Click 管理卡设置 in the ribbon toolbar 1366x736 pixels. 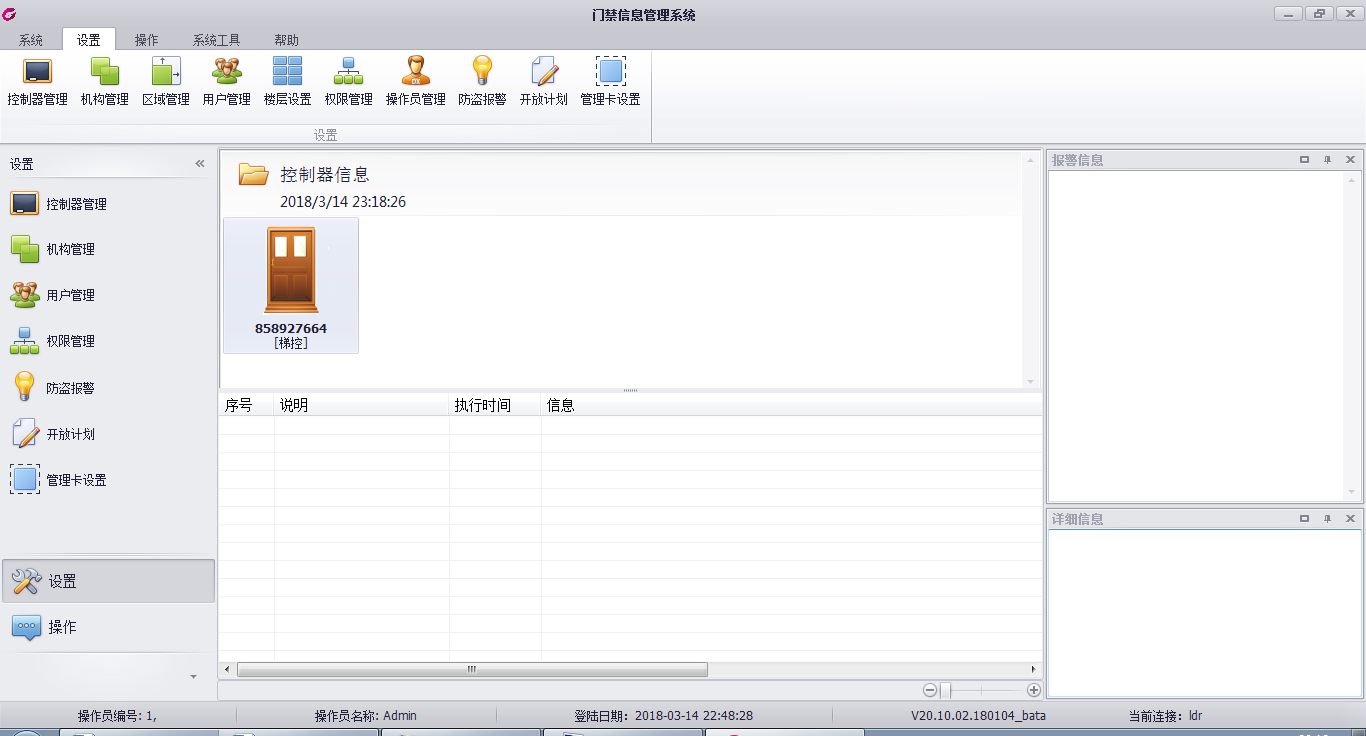pyautogui.click(x=610, y=81)
